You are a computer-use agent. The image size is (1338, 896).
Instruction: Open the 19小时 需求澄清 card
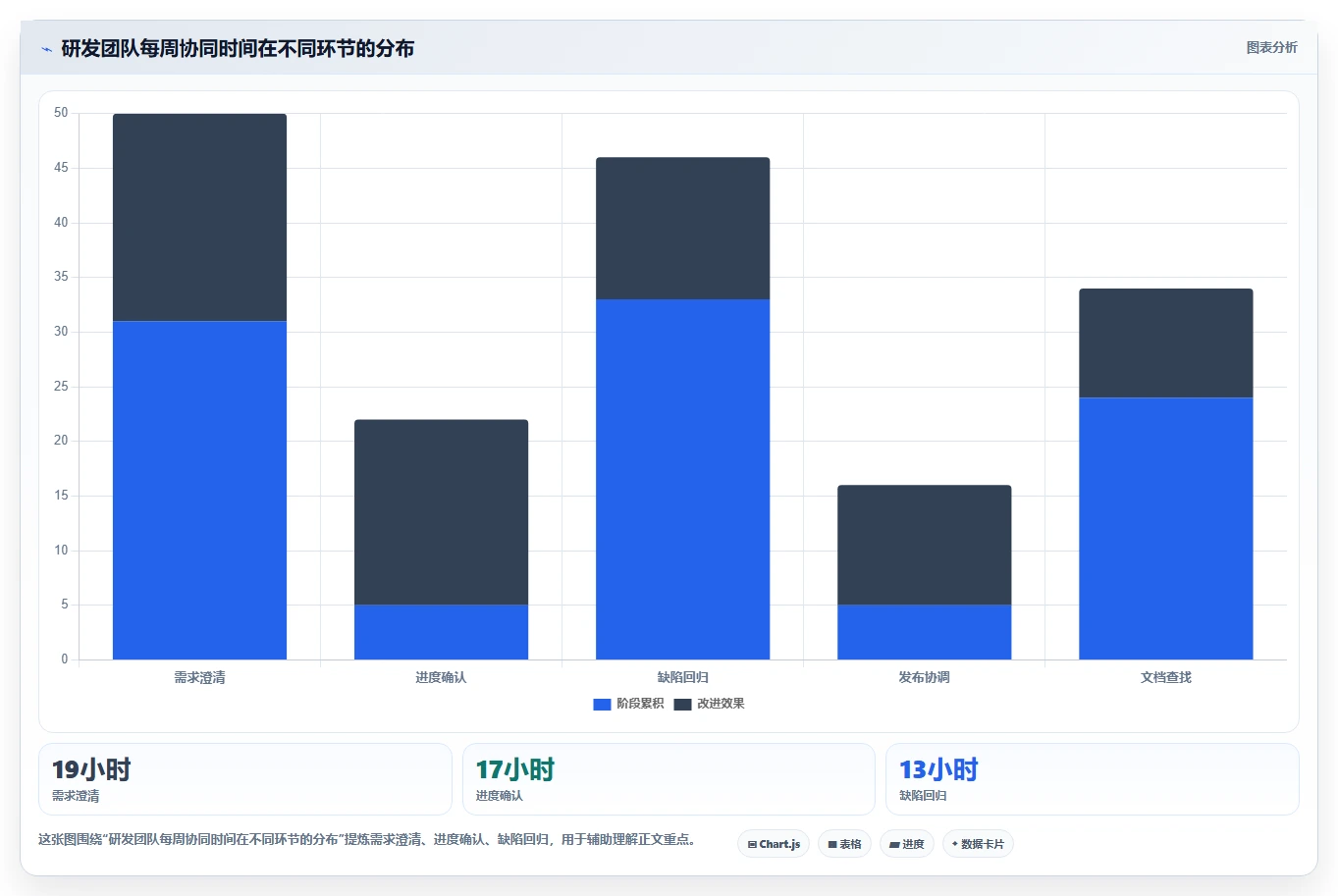coord(244,779)
